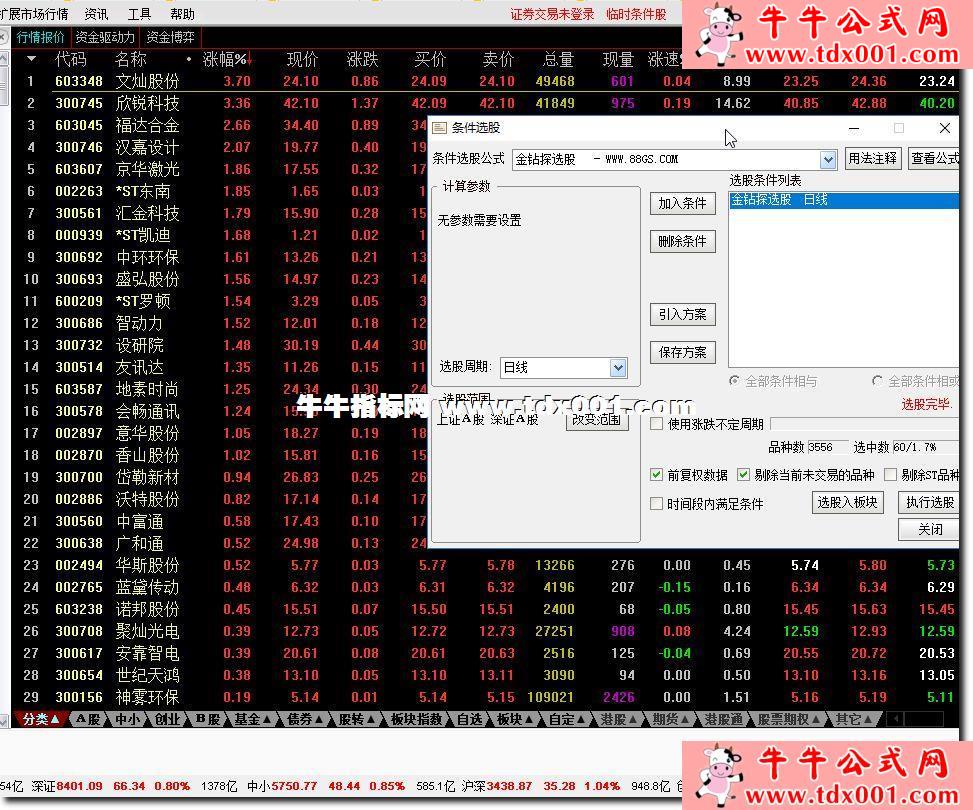Expand the 其它 bottom tab
Screen dimensions: 973x810
pyautogui.click(x=855, y=719)
